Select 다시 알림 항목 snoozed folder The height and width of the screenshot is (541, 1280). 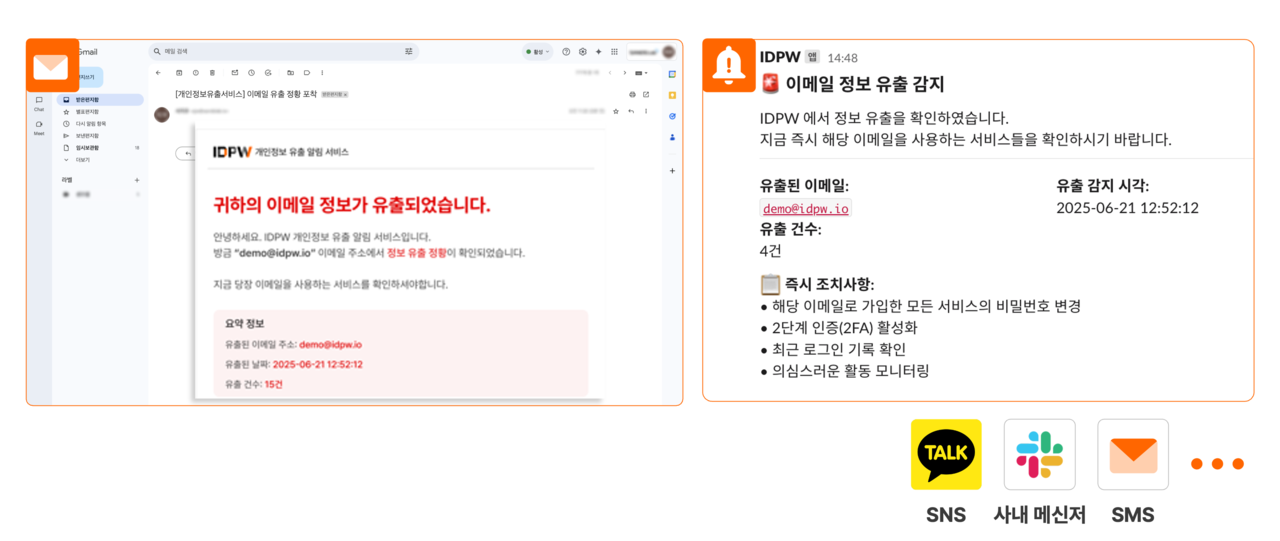[x=99, y=124]
